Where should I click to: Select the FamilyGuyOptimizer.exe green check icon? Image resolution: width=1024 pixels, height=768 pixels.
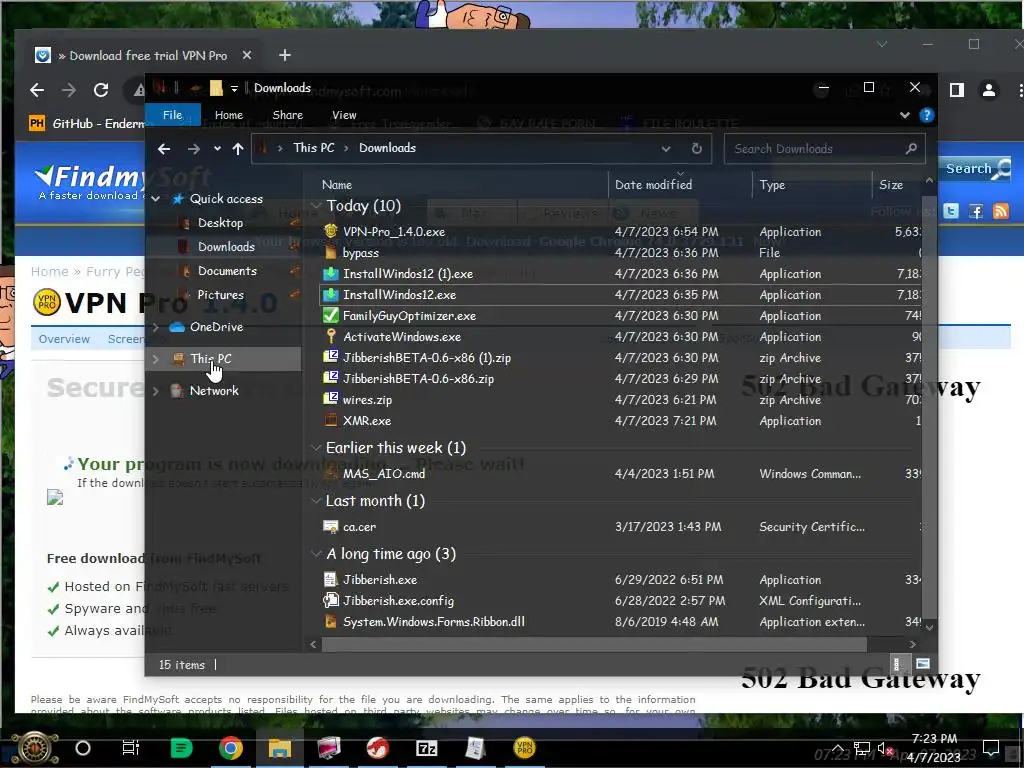coord(331,315)
